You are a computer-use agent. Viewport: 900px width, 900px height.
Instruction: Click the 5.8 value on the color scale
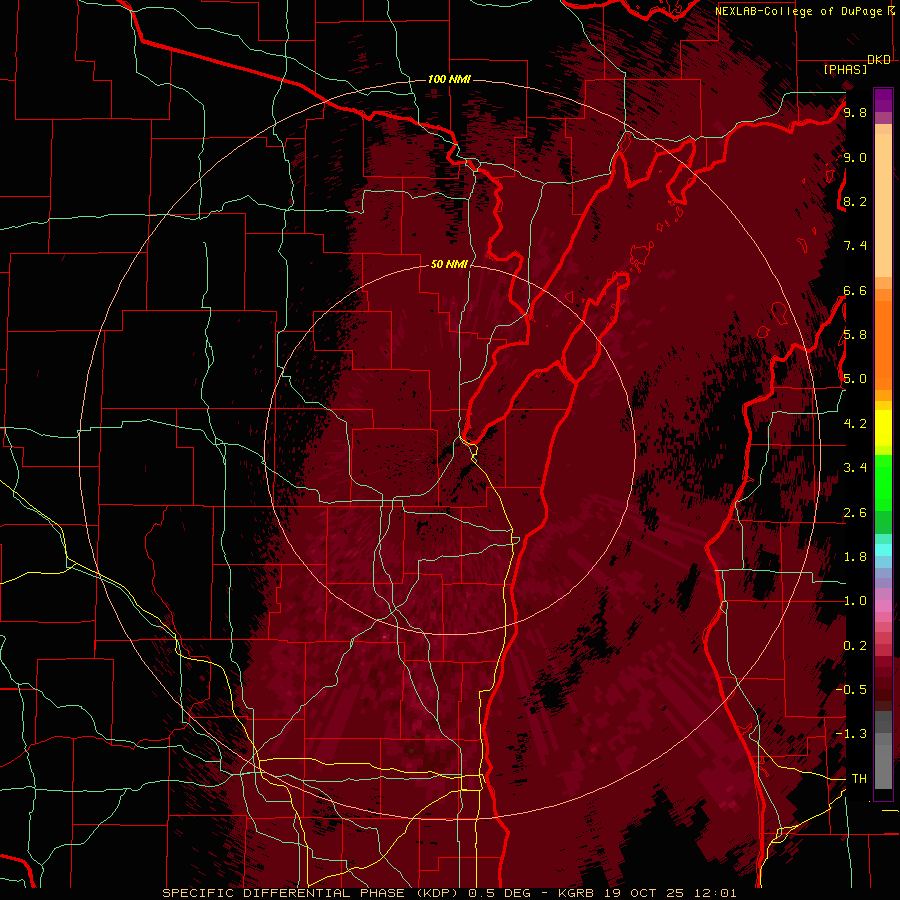tap(855, 335)
